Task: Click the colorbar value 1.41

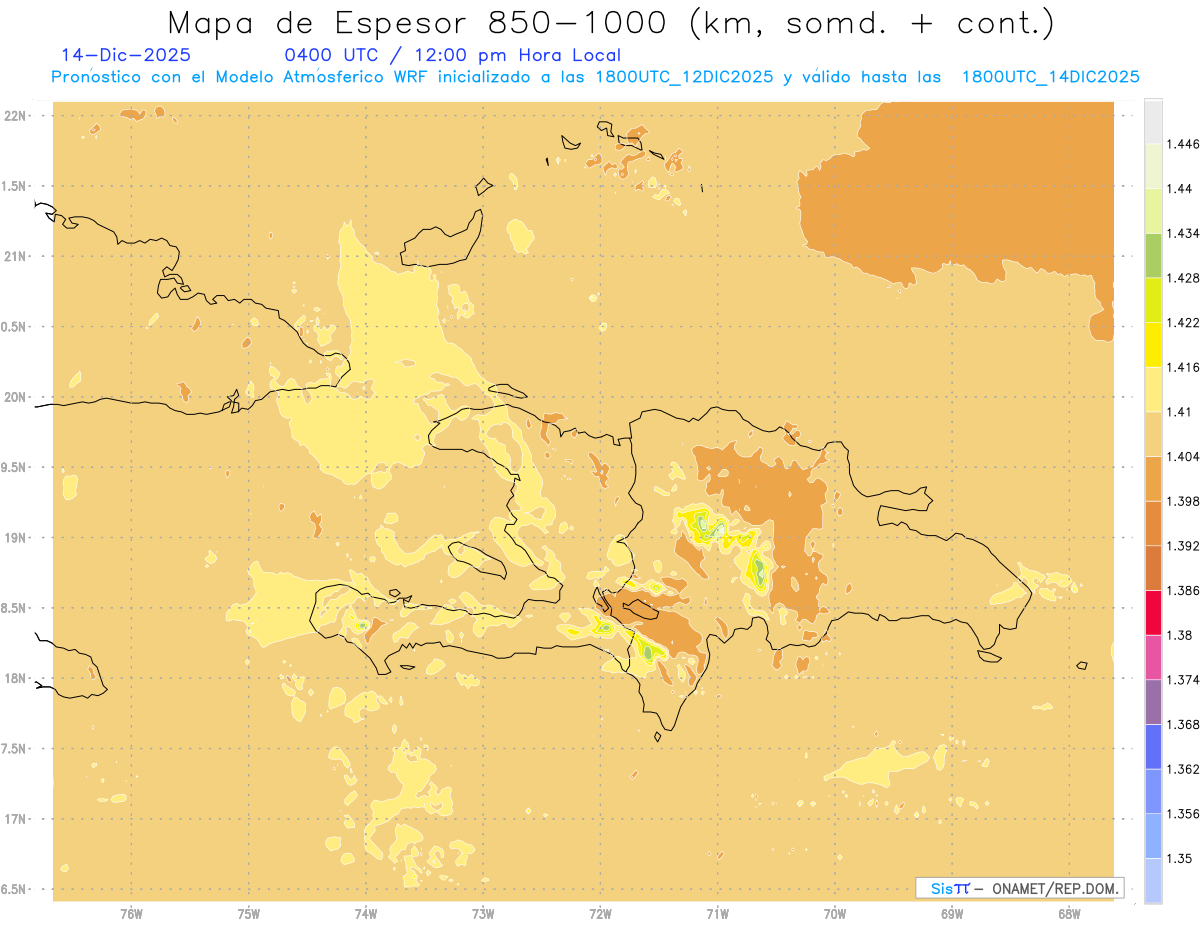Action: (x=1180, y=412)
